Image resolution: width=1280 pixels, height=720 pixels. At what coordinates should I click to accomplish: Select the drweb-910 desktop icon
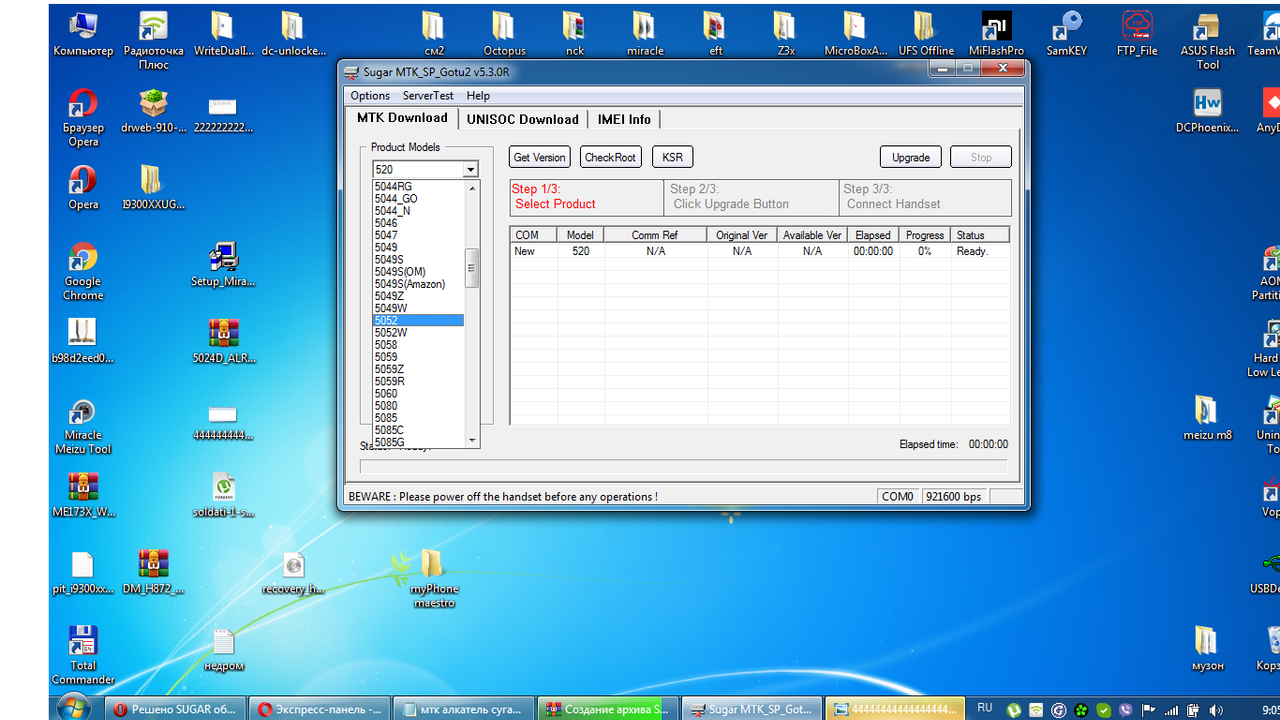(x=153, y=111)
